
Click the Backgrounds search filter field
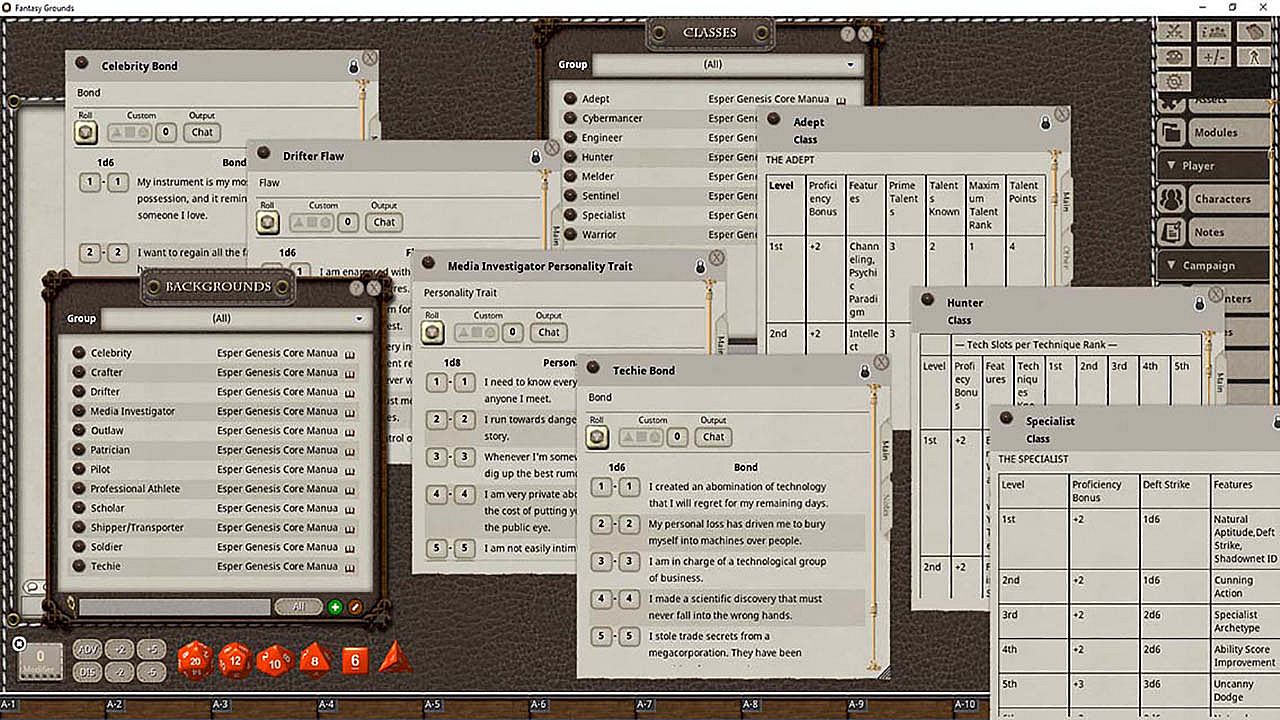coord(175,607)
